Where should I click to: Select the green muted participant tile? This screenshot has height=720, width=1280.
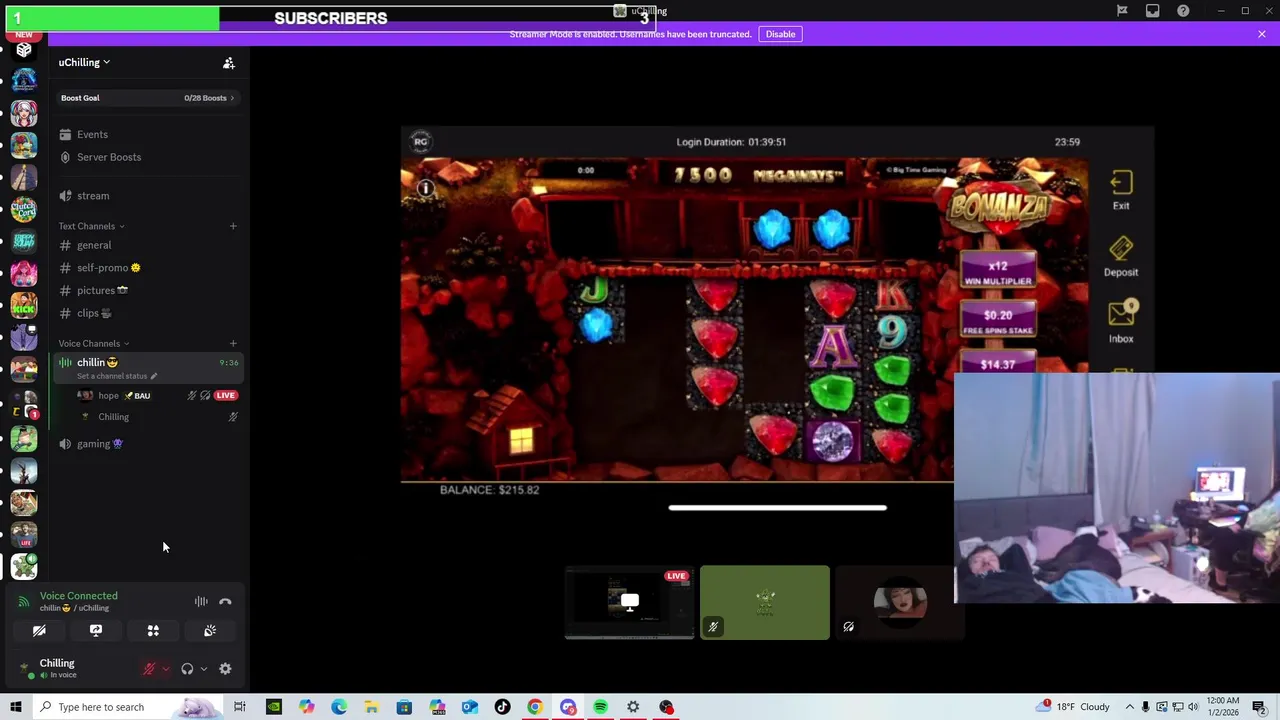click(x=765, y=602)
